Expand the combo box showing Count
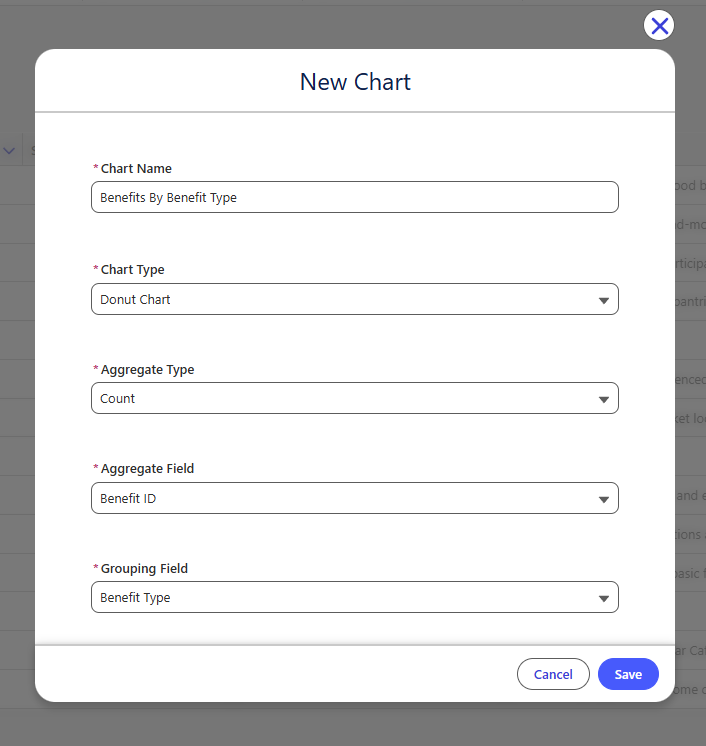The image size is (706, 746). pyautogui.click(x=355, y=398)
